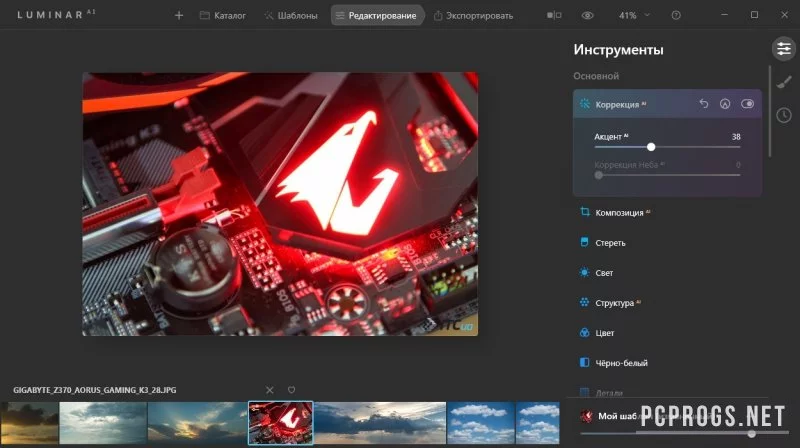
Task: Open the help question mark icon
Action: point(676,15)
